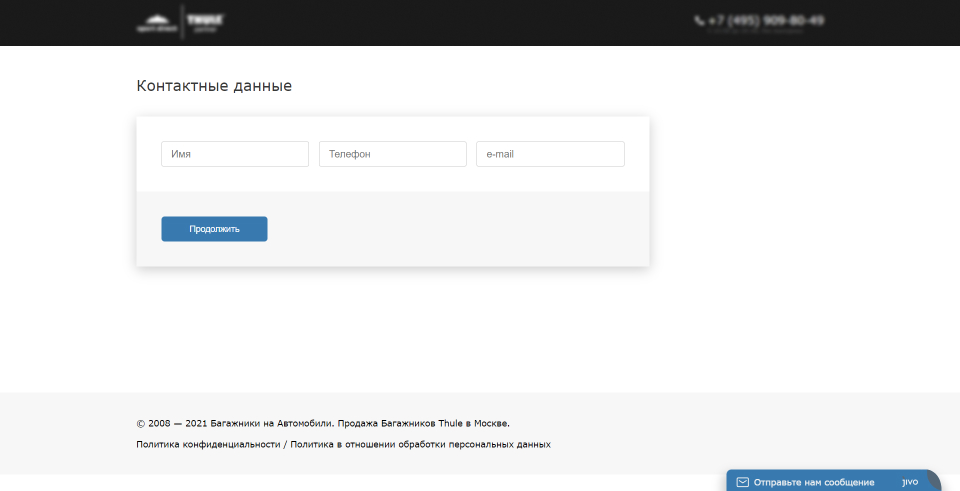Screen dimensions: 960x491
Task: Click the Контактные данные page heading
Action: [x=214, y=86]
